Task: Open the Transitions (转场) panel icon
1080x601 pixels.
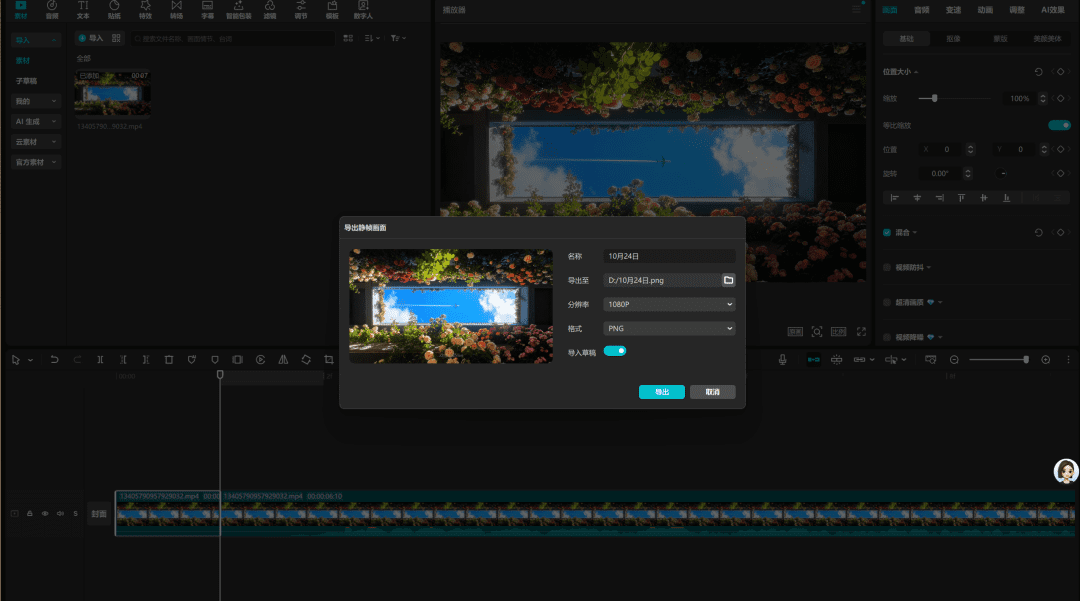Action: (x=176, y=10)
